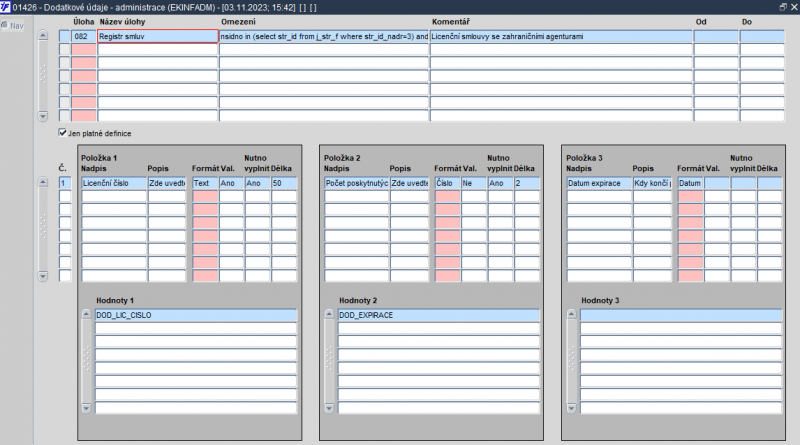Image resolution: width=800 pixels, height=445 pixels.
Task: Click Položka 1 Délka field '50'
Action: tap(284, 183)
